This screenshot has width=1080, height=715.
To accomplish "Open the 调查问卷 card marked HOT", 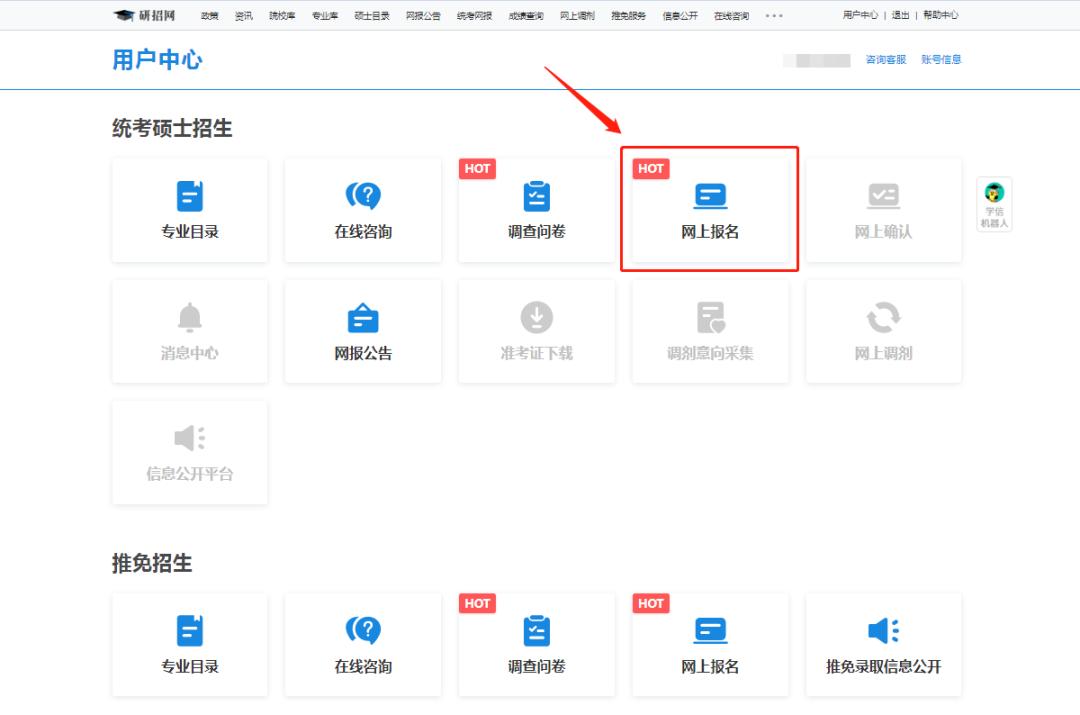I will point(536,210).
